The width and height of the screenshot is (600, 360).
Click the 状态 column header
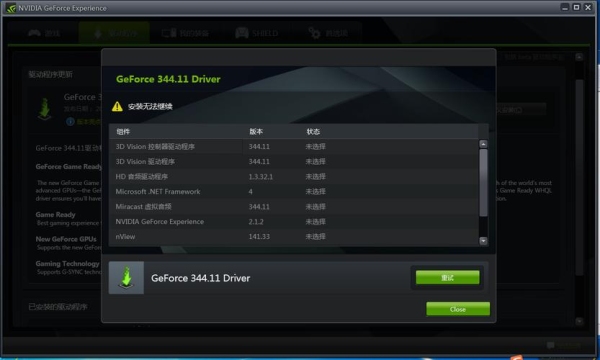pyautogui.click(x=313, y=132)
